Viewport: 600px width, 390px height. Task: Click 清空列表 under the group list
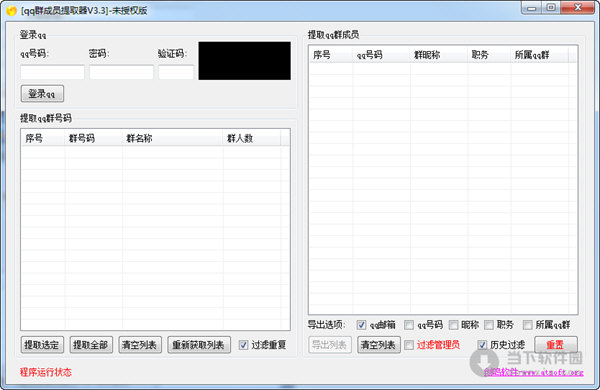click(x=140, y=345)
